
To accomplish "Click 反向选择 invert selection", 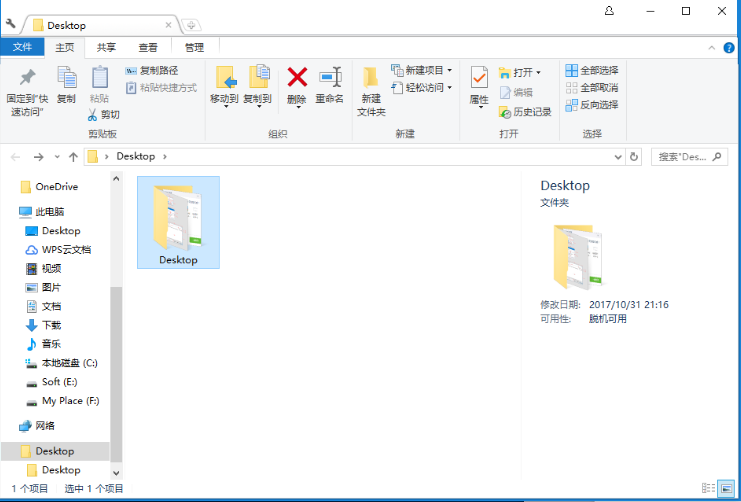I will (x=592, y=104).
